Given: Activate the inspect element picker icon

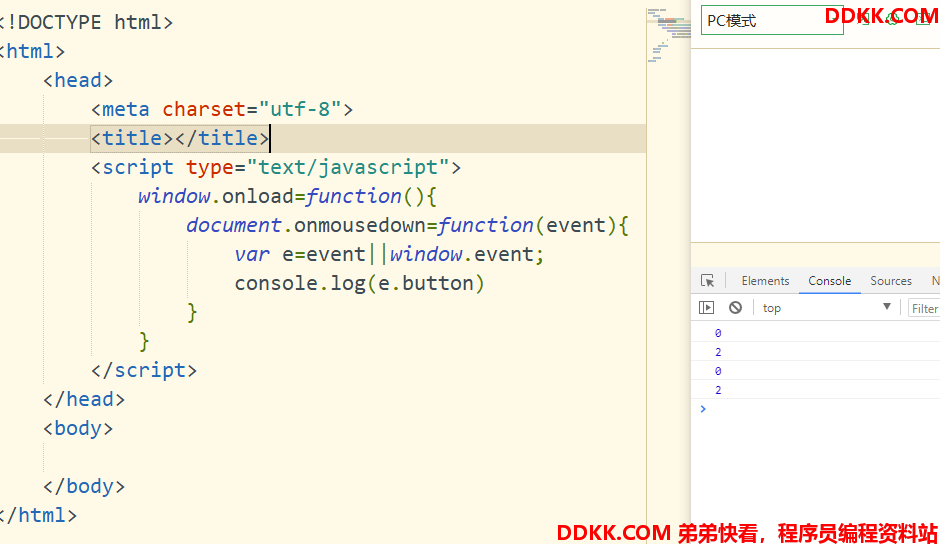Looking at the screenshot, I should (x=707, y=281).
